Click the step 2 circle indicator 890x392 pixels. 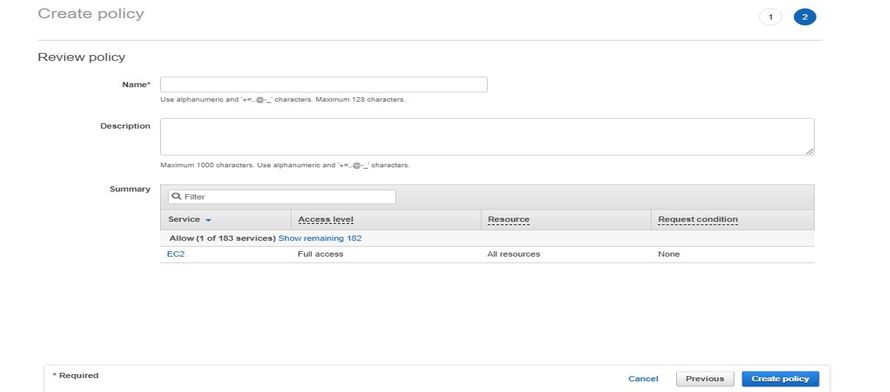[x=805, y=18]
